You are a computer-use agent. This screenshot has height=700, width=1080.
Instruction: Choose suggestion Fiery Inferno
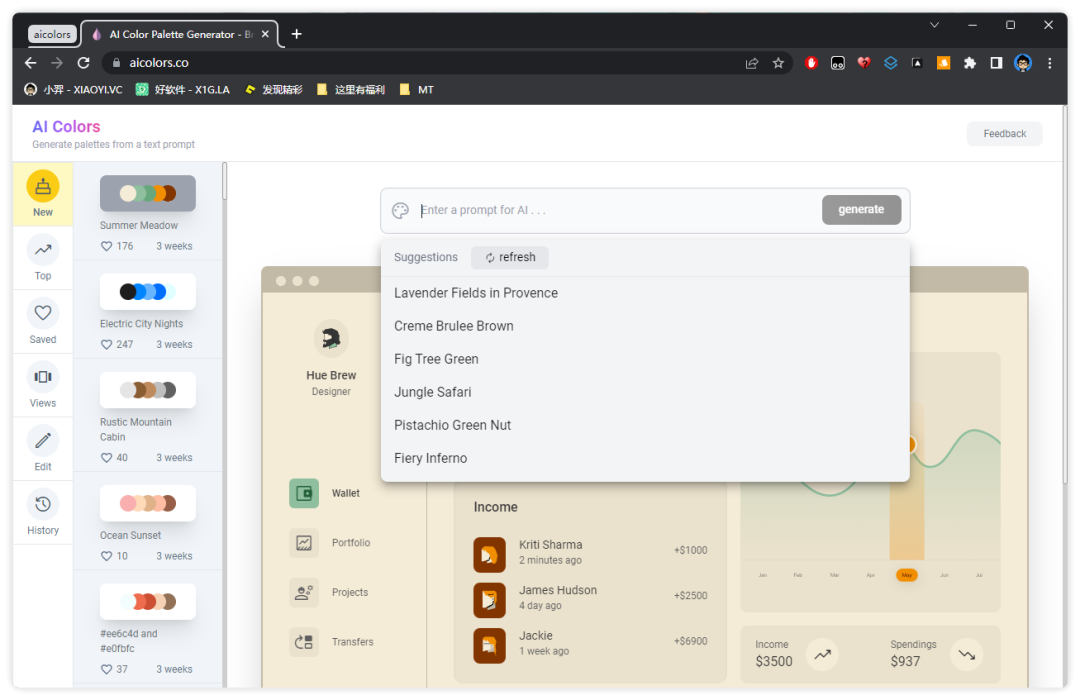pos(645,458)
